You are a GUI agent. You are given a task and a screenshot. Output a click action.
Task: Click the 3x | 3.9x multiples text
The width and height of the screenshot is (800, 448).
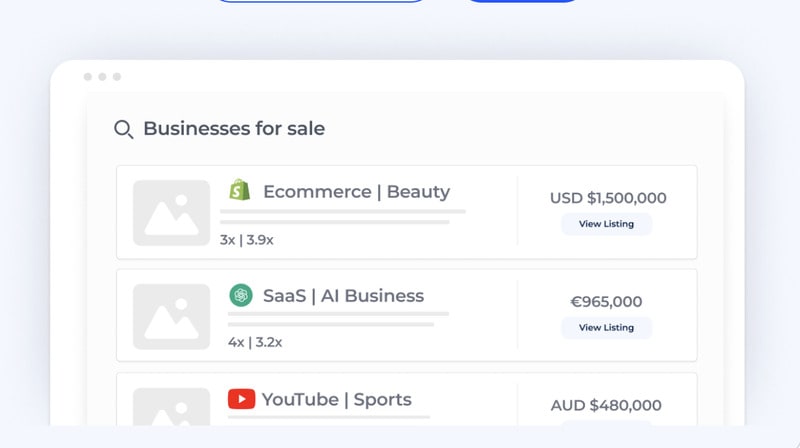coord(247,239)
